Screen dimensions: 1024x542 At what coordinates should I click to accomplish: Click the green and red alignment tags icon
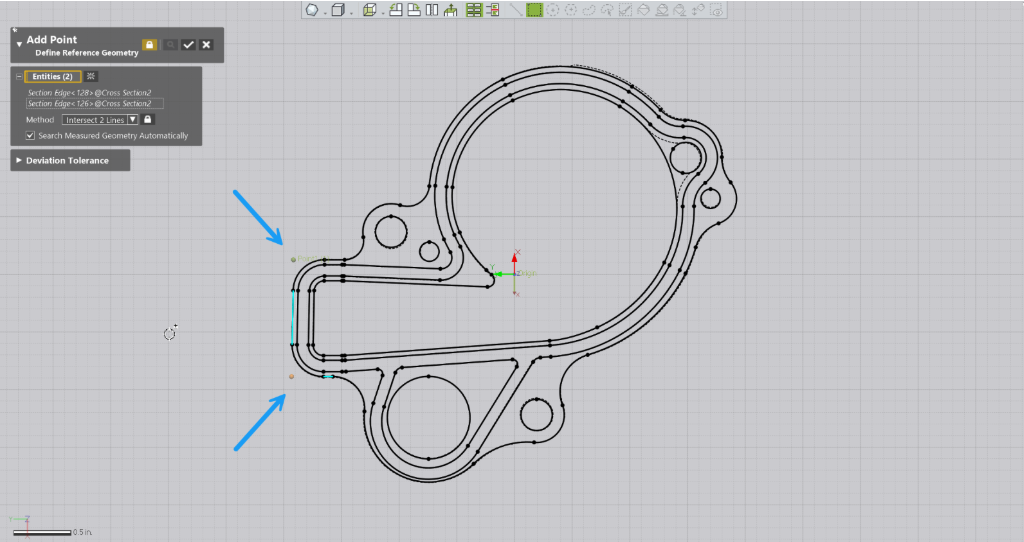pyautogui.click(x=493, y=10)
